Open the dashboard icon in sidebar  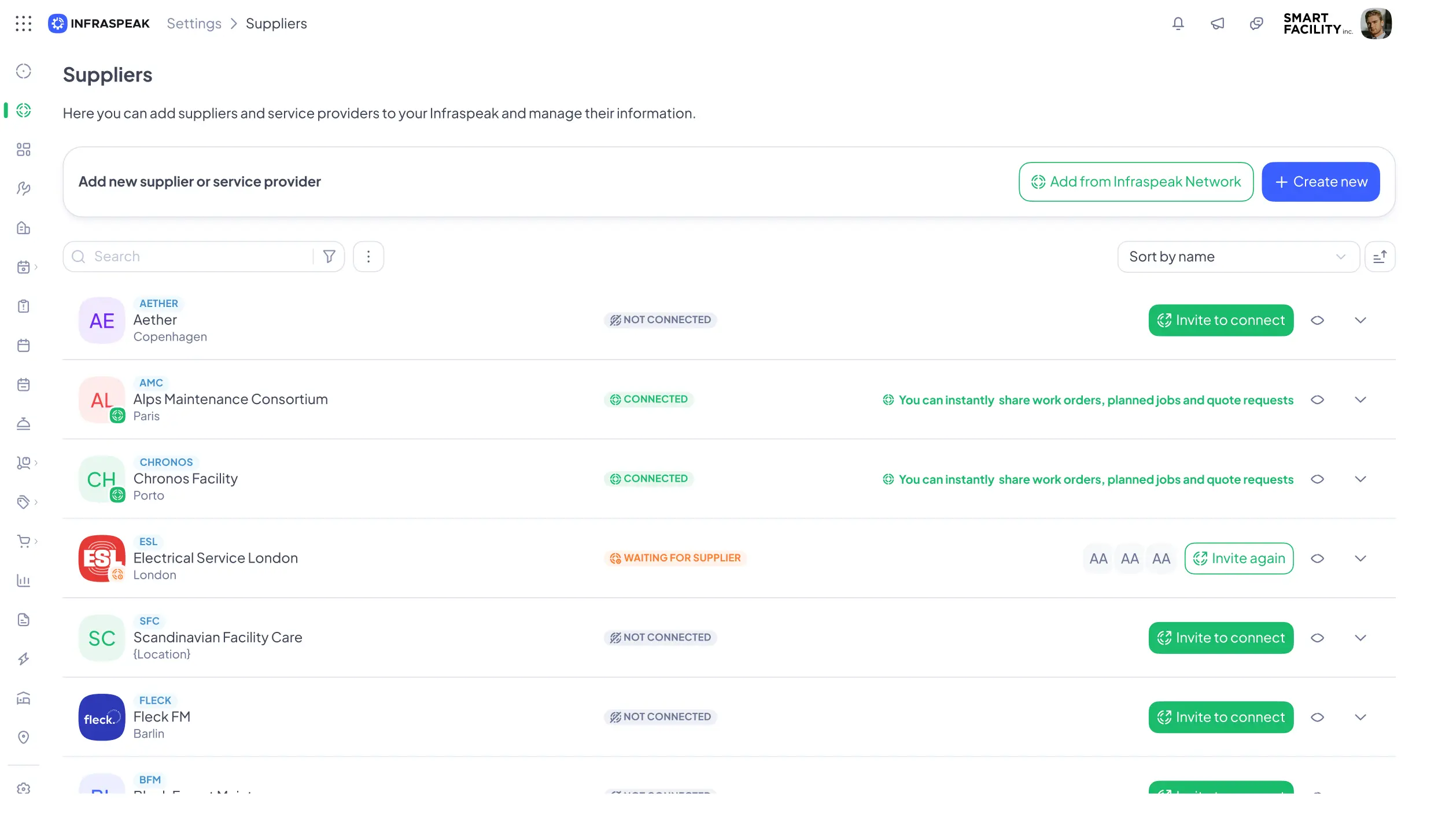24,71
